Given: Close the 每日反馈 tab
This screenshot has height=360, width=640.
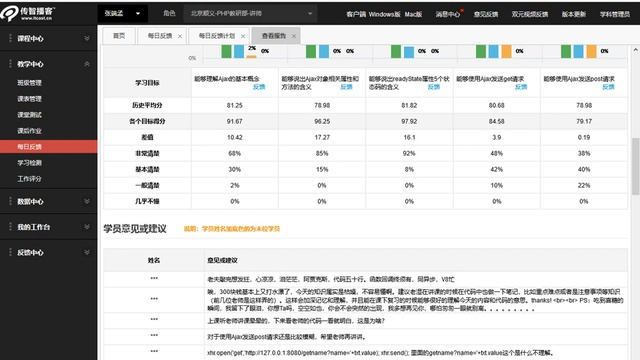Looking at the screenshot, I should (x=180, y=36).
